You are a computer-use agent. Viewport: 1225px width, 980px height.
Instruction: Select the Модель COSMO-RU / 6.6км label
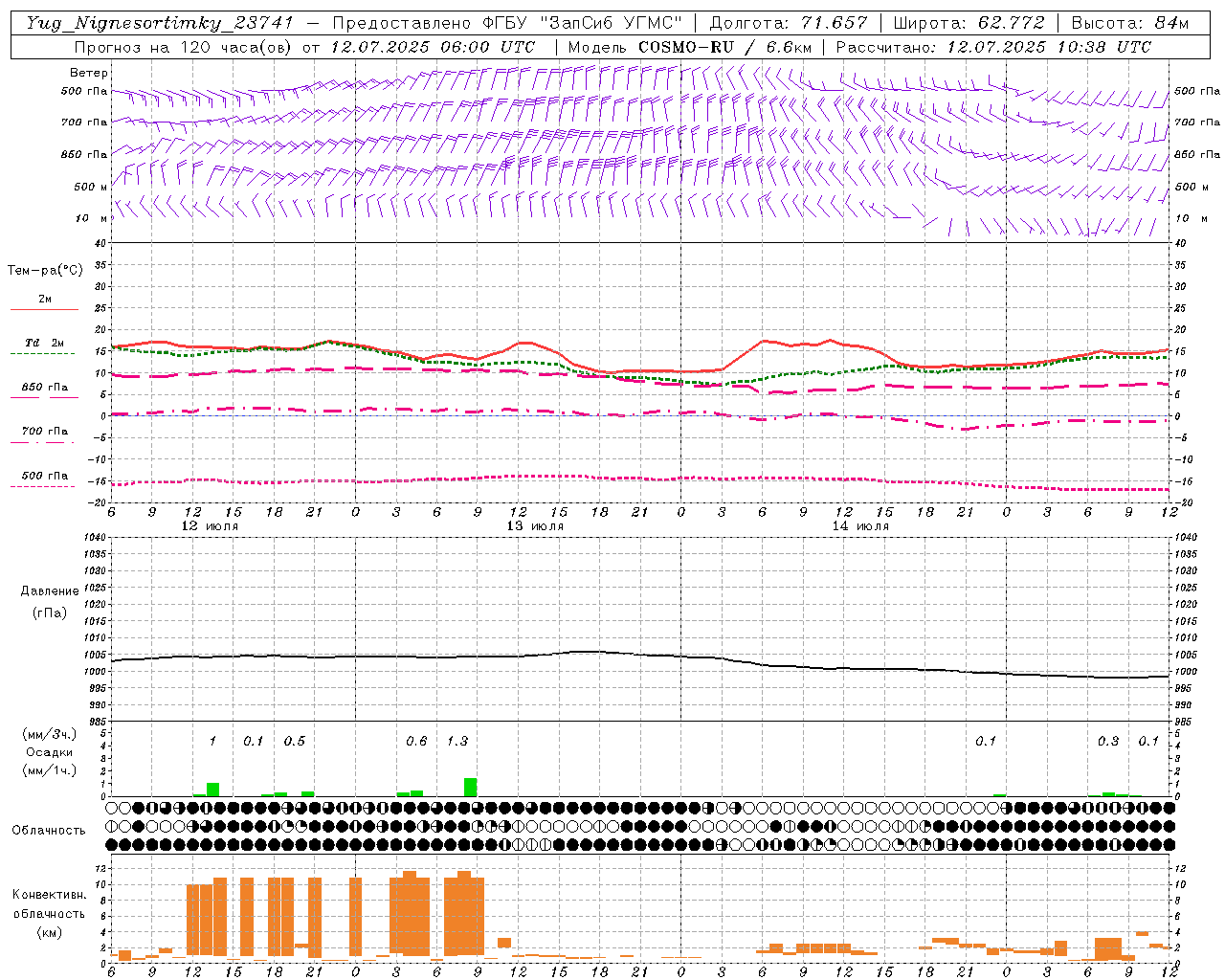click(690, 47)
